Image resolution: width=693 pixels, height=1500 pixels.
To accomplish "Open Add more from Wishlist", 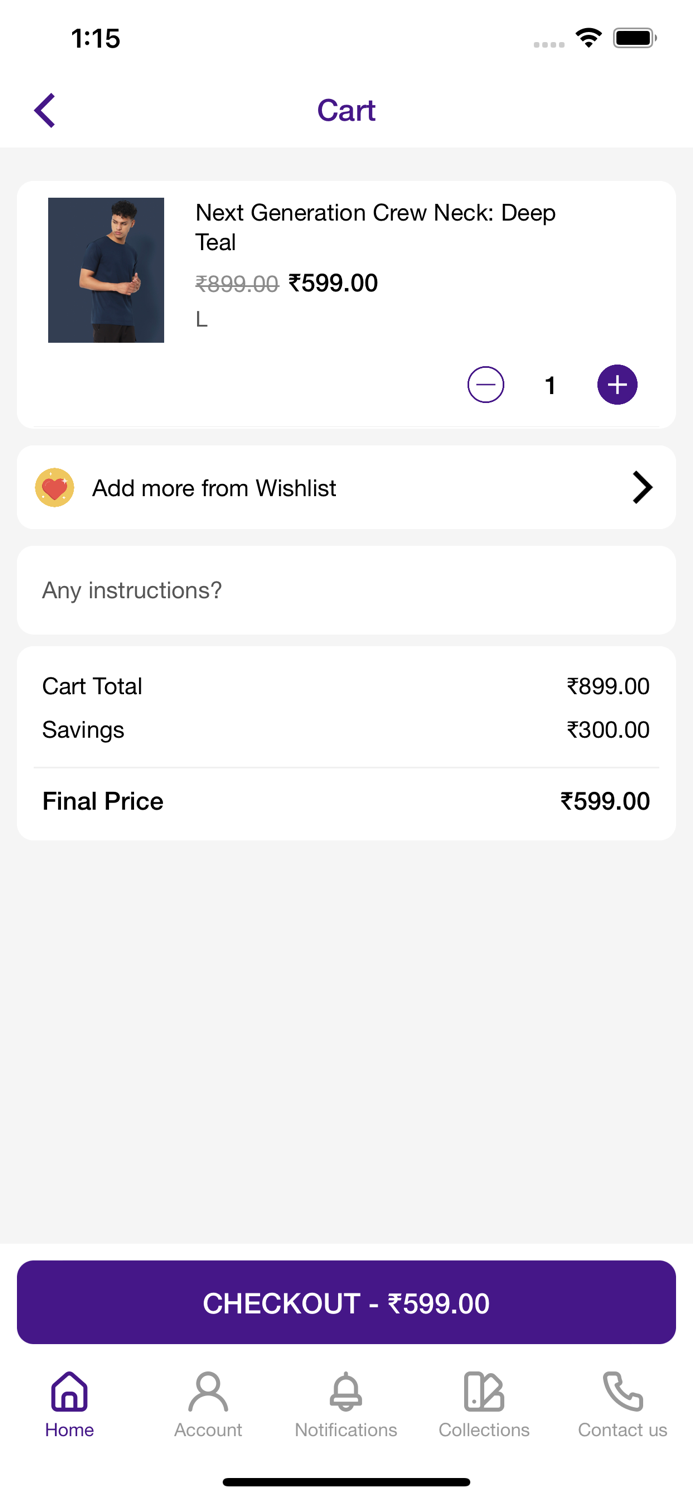I will coord(346,487).
